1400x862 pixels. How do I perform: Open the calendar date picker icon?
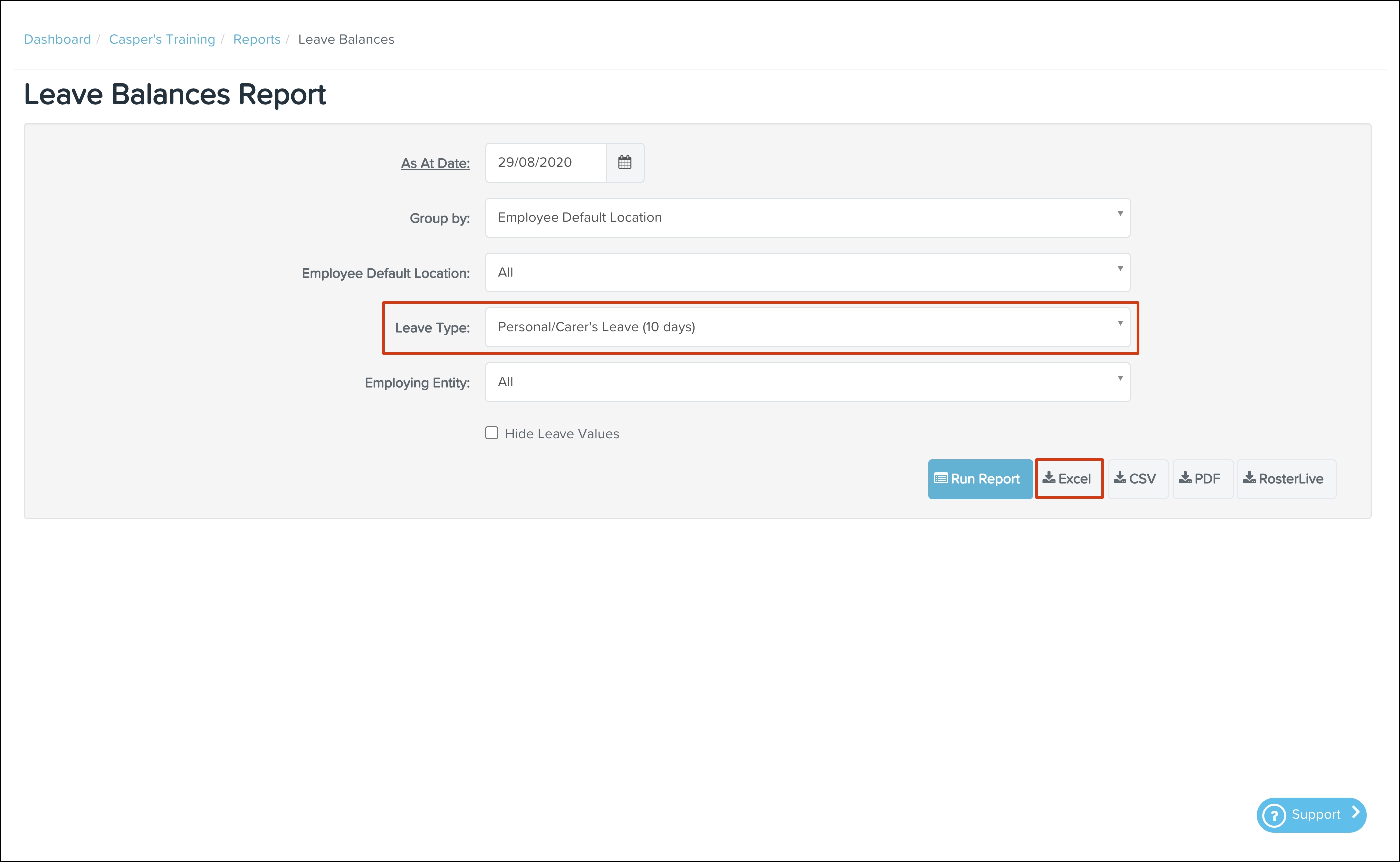pos(625,163)
